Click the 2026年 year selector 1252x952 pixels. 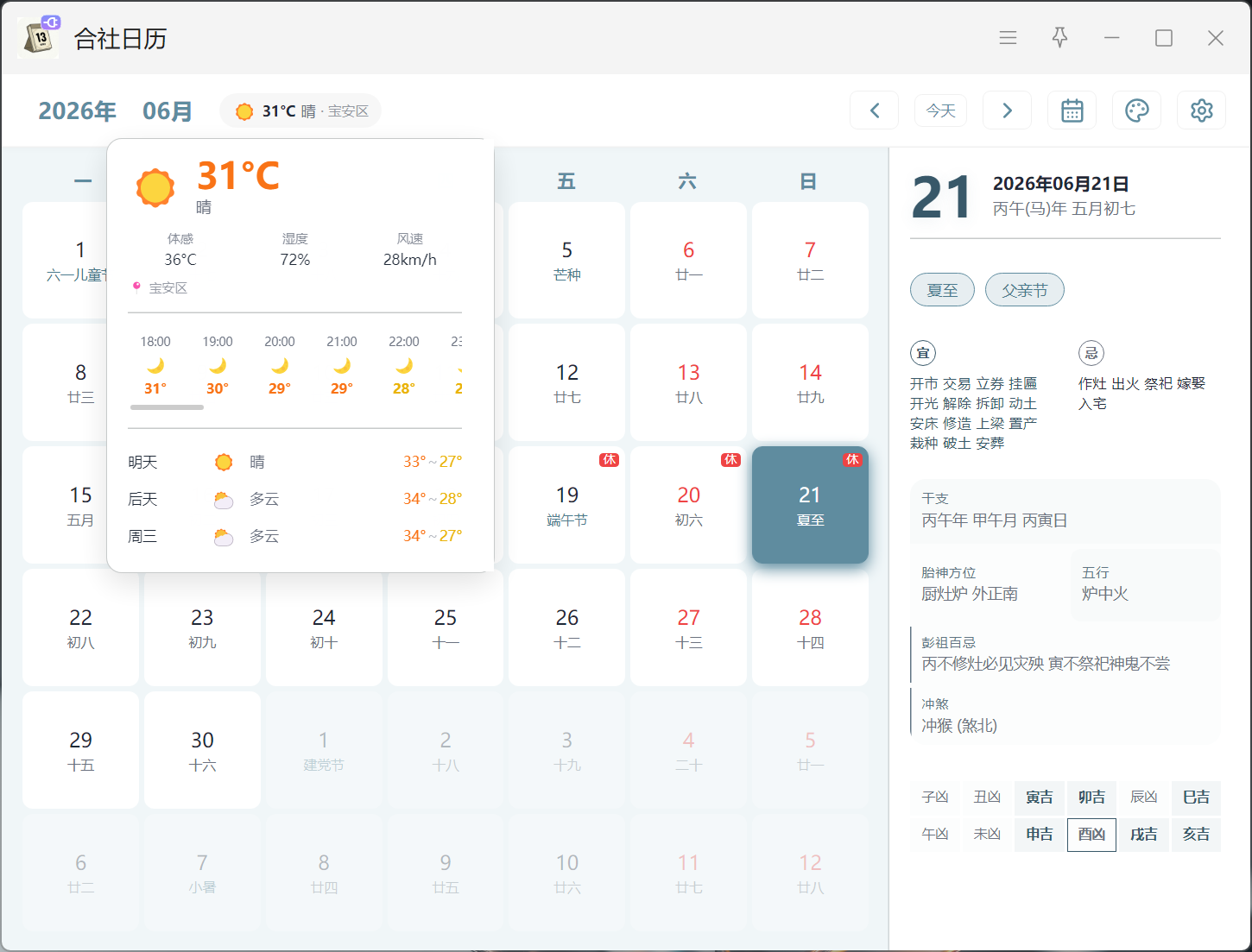click(x=78, y=111)
